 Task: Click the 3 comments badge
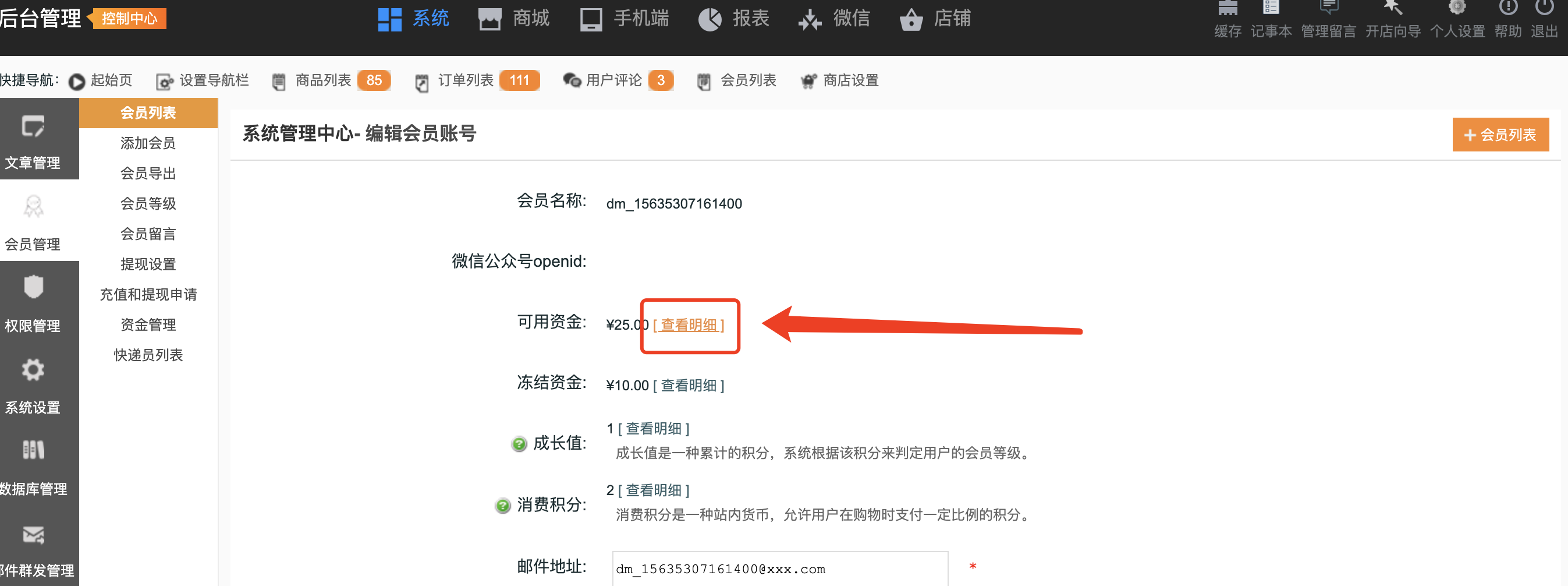(661, 80)
